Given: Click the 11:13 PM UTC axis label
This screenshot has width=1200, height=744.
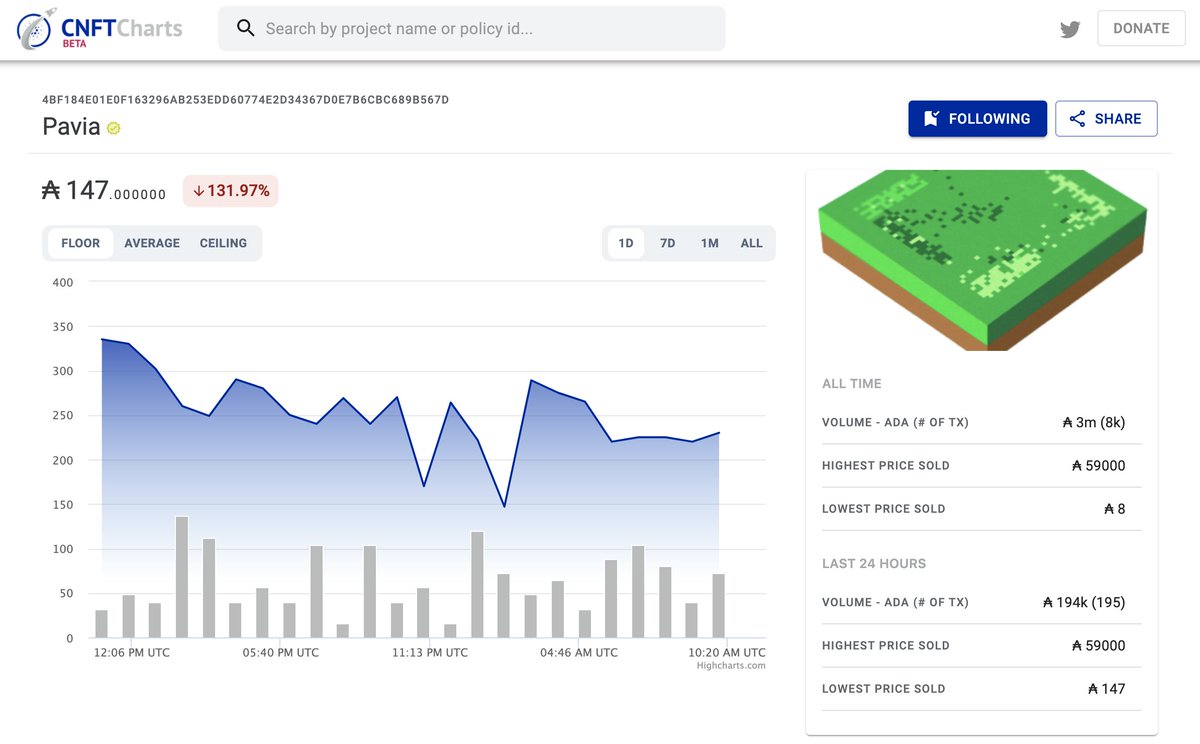Looking at the screenshot, I should (x=430, y=652).
